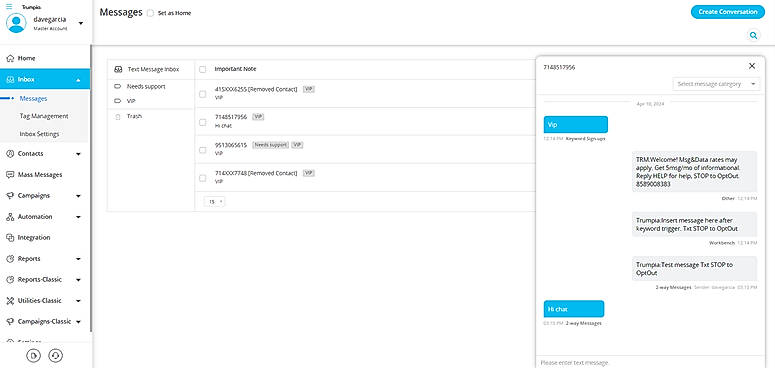775x368 pixels.
Task: Click the Vip message bubble
Action: (x=575, y=124)
